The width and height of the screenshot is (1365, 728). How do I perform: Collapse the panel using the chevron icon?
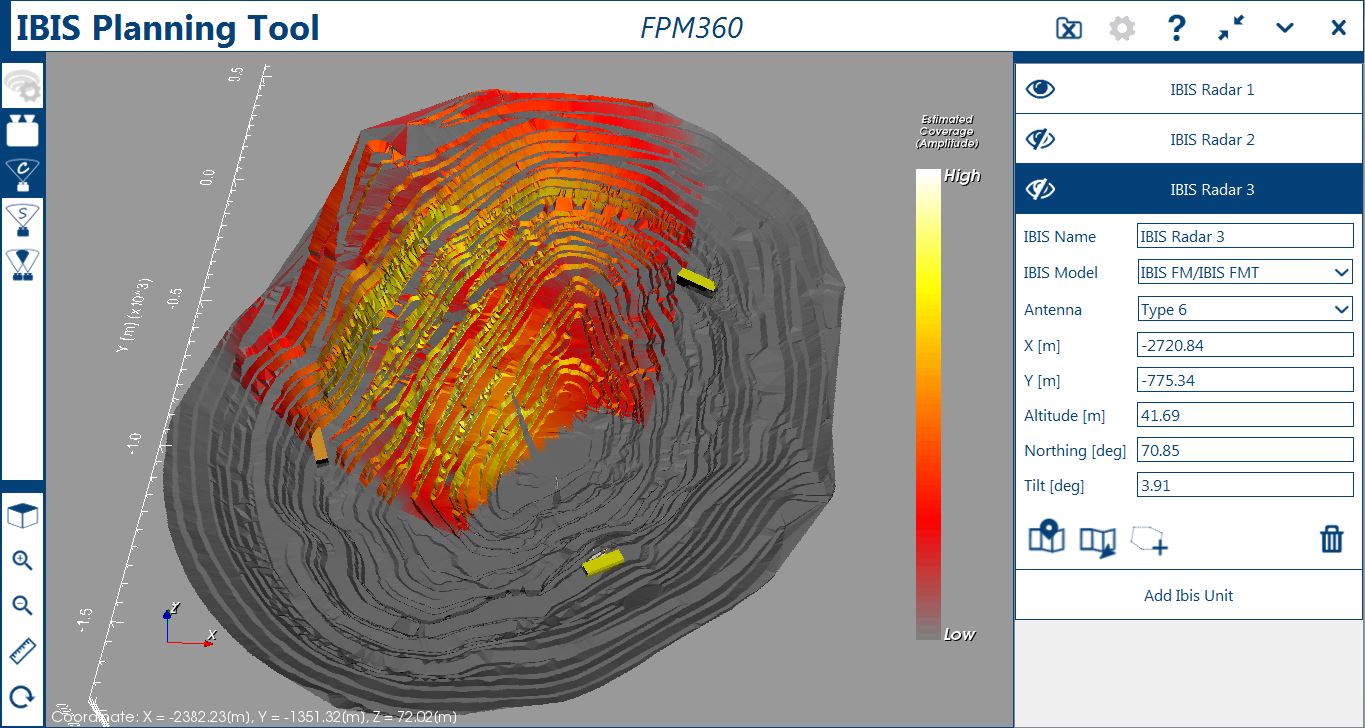(1285, 28)
